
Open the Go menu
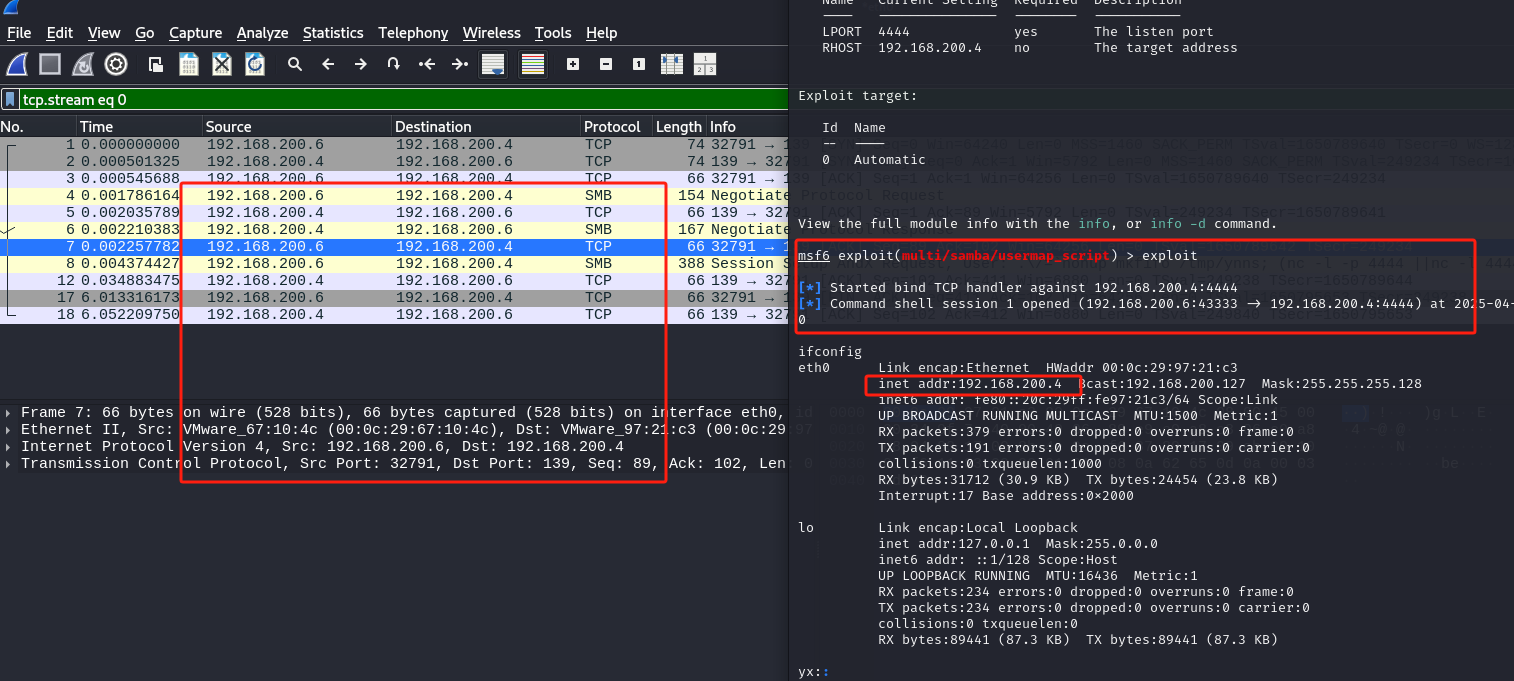pos(145,33)
